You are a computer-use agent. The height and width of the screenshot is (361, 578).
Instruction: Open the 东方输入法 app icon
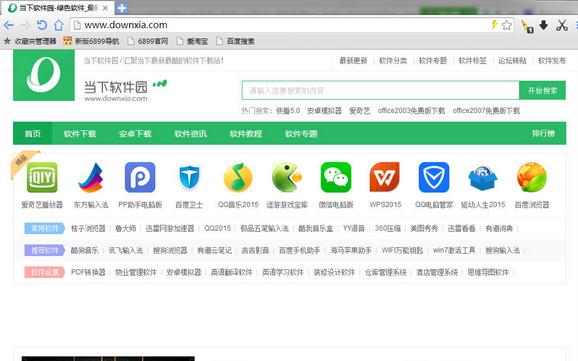(91, 177)
